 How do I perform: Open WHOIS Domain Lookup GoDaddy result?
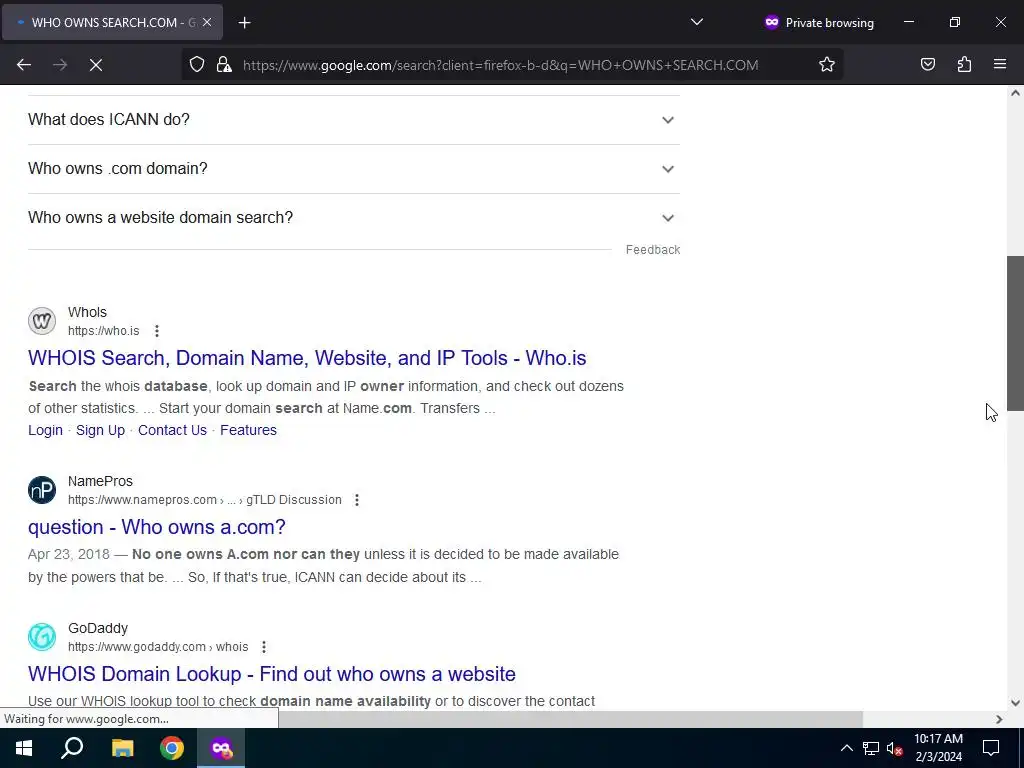272,674
